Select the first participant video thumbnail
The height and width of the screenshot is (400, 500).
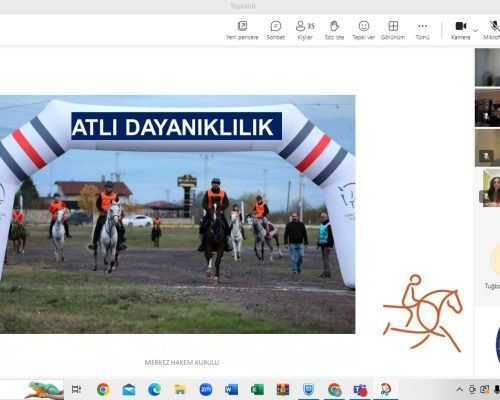pyautogui.click(x=487, y=67)
